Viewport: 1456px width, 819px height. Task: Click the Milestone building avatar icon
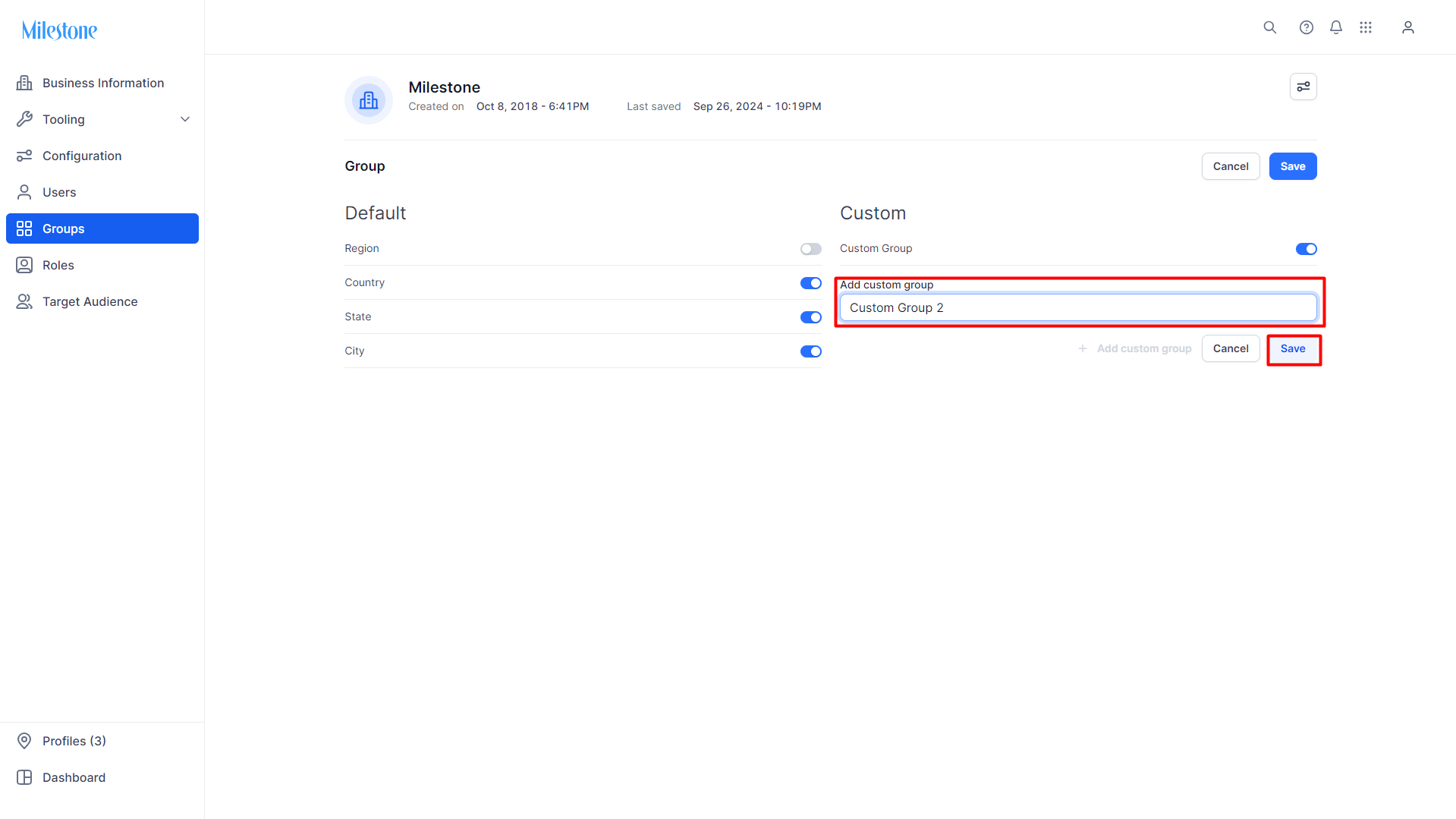[369, 100]
